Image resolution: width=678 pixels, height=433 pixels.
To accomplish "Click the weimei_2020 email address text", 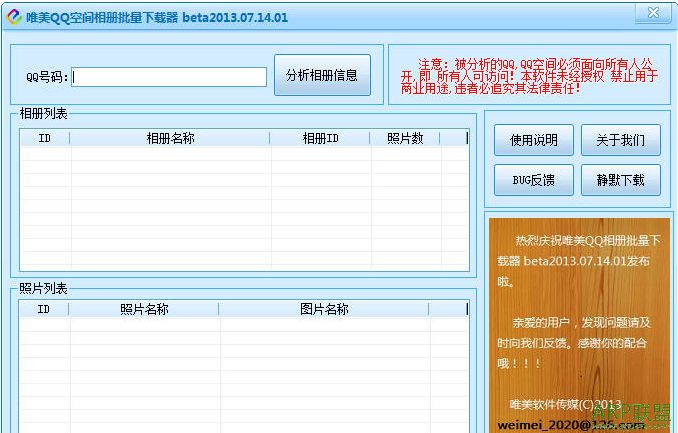I will 571,425.
